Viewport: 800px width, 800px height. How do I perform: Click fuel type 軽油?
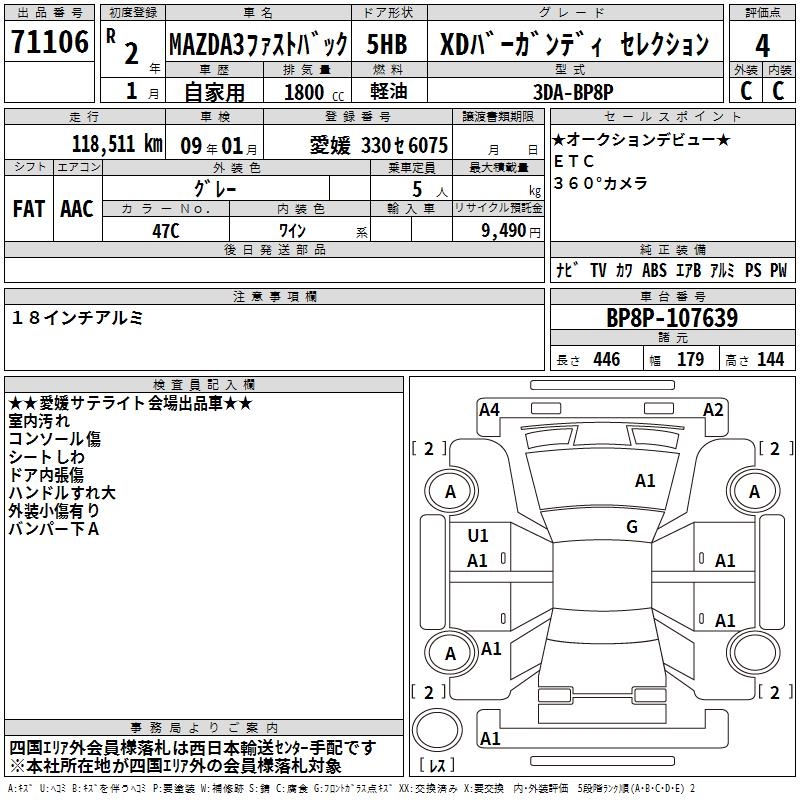389,91
